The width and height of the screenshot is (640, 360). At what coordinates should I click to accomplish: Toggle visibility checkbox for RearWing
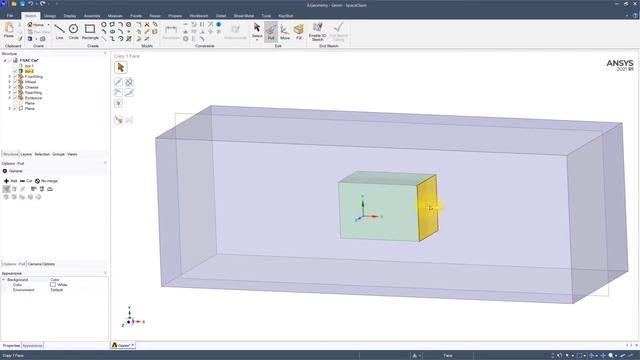tap(15, 93)
